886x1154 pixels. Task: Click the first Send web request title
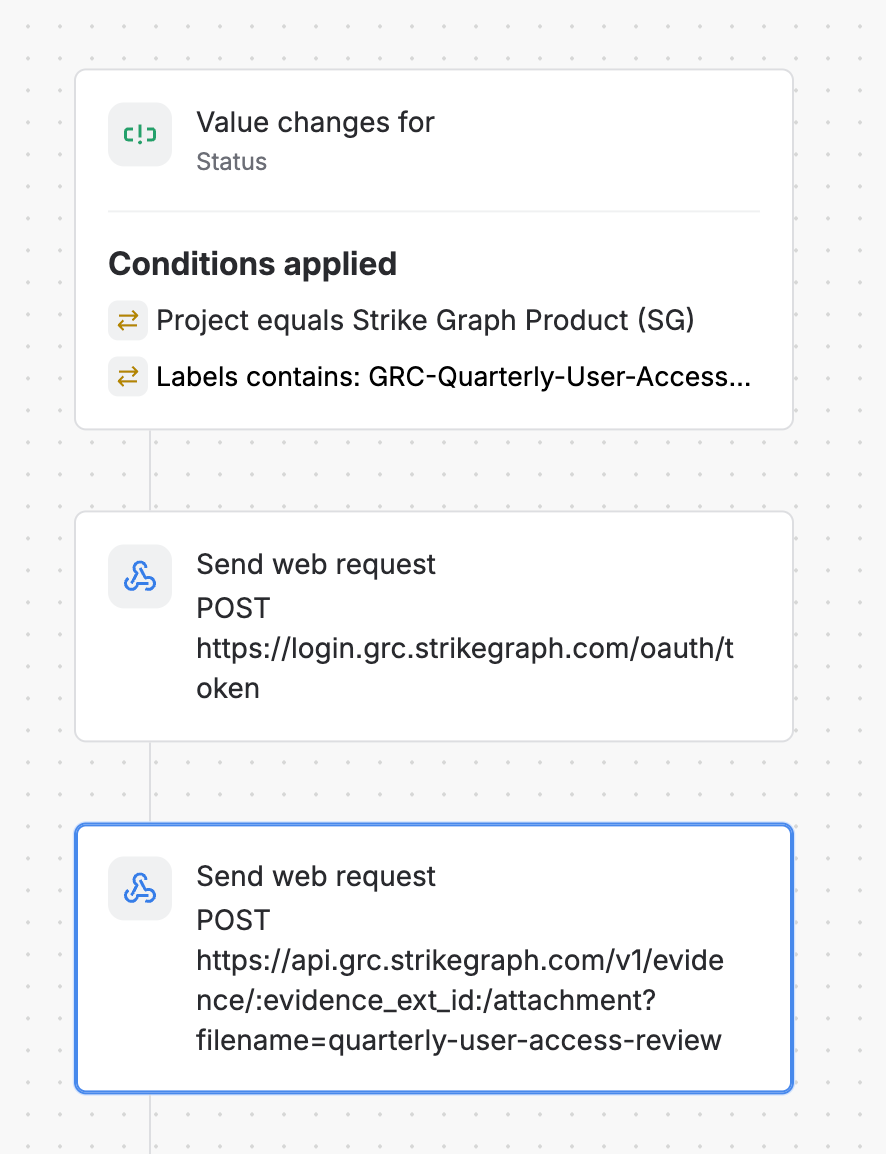pos(316,564)
